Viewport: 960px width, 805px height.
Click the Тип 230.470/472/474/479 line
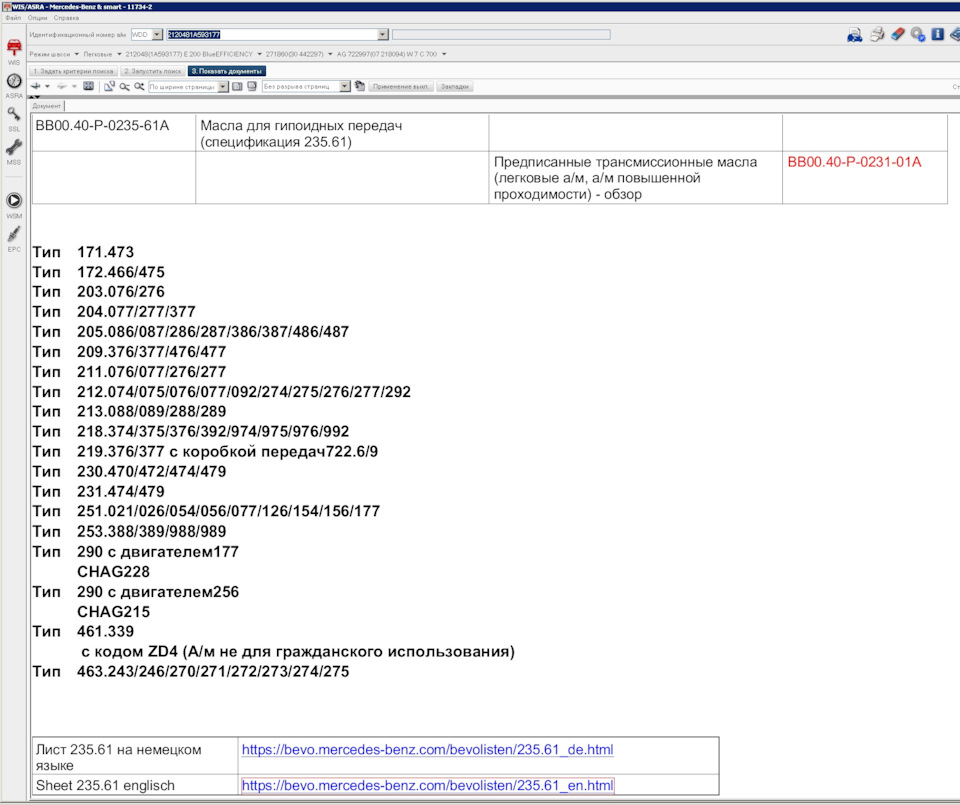129,472
